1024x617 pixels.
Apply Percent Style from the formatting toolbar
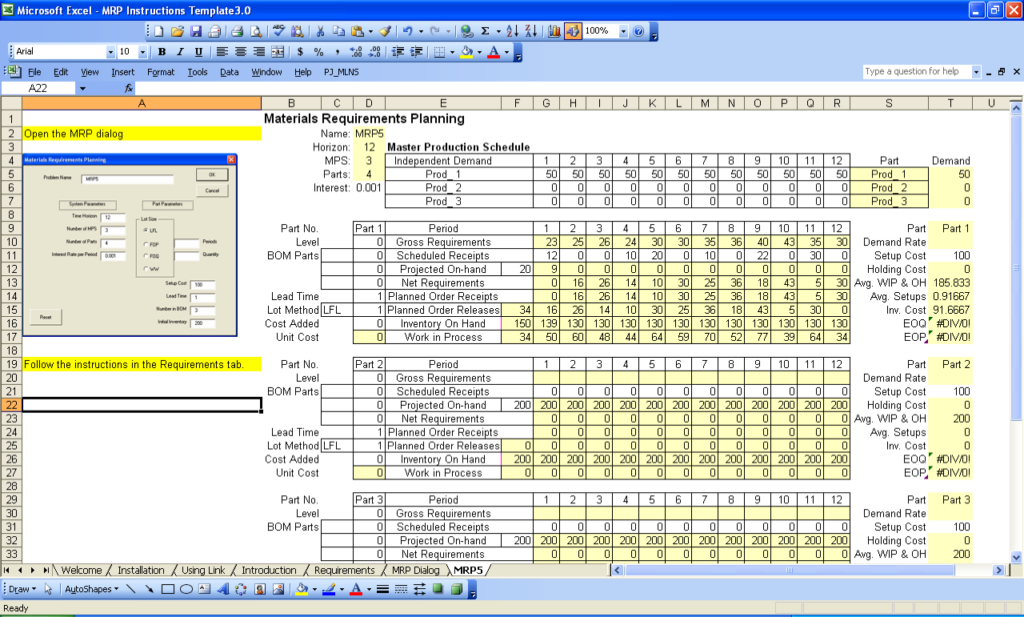(x=317, y=52)
